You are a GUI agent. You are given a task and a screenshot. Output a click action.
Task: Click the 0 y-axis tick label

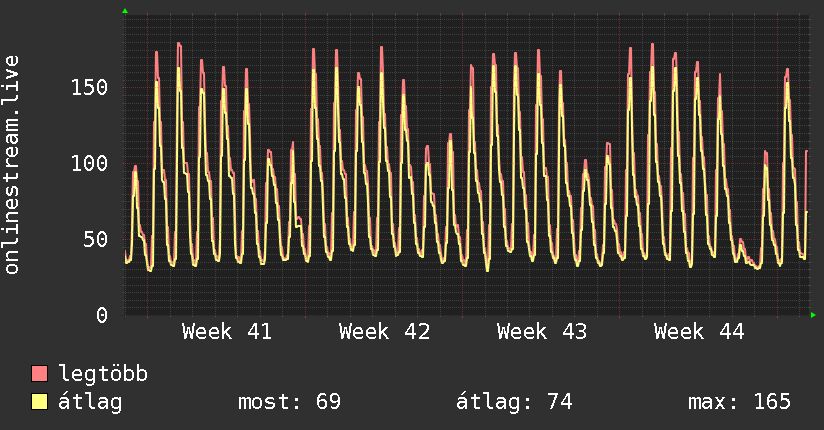pos(102,315)
